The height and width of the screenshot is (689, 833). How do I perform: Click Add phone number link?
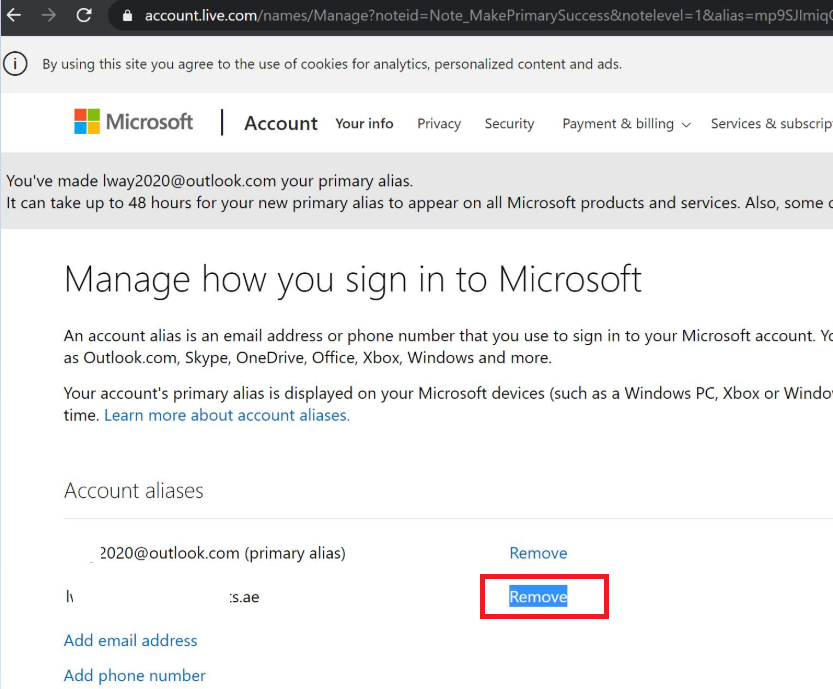pos(134,675)
